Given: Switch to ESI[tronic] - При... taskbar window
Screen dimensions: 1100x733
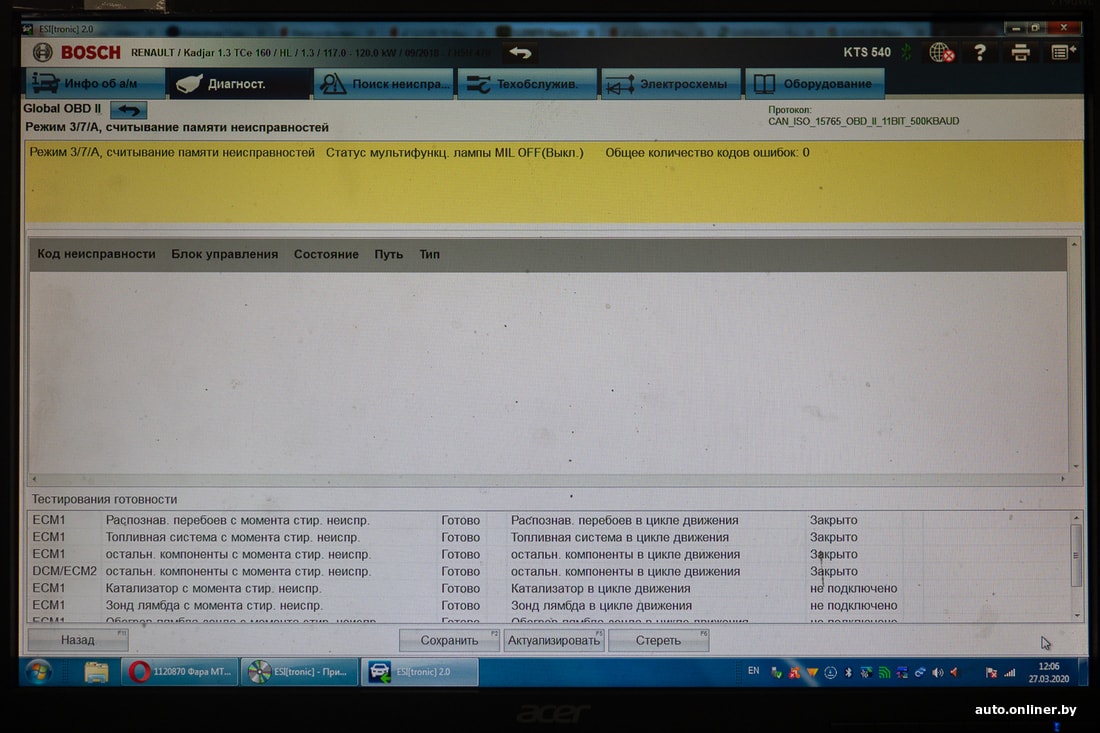Looking at the screenshot, I should (300, 672).
